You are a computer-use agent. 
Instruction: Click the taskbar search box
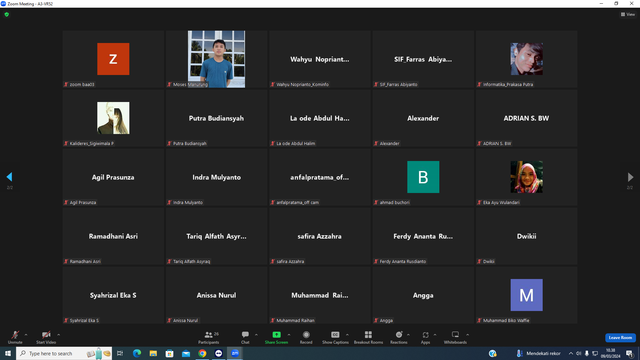point(64,353)
